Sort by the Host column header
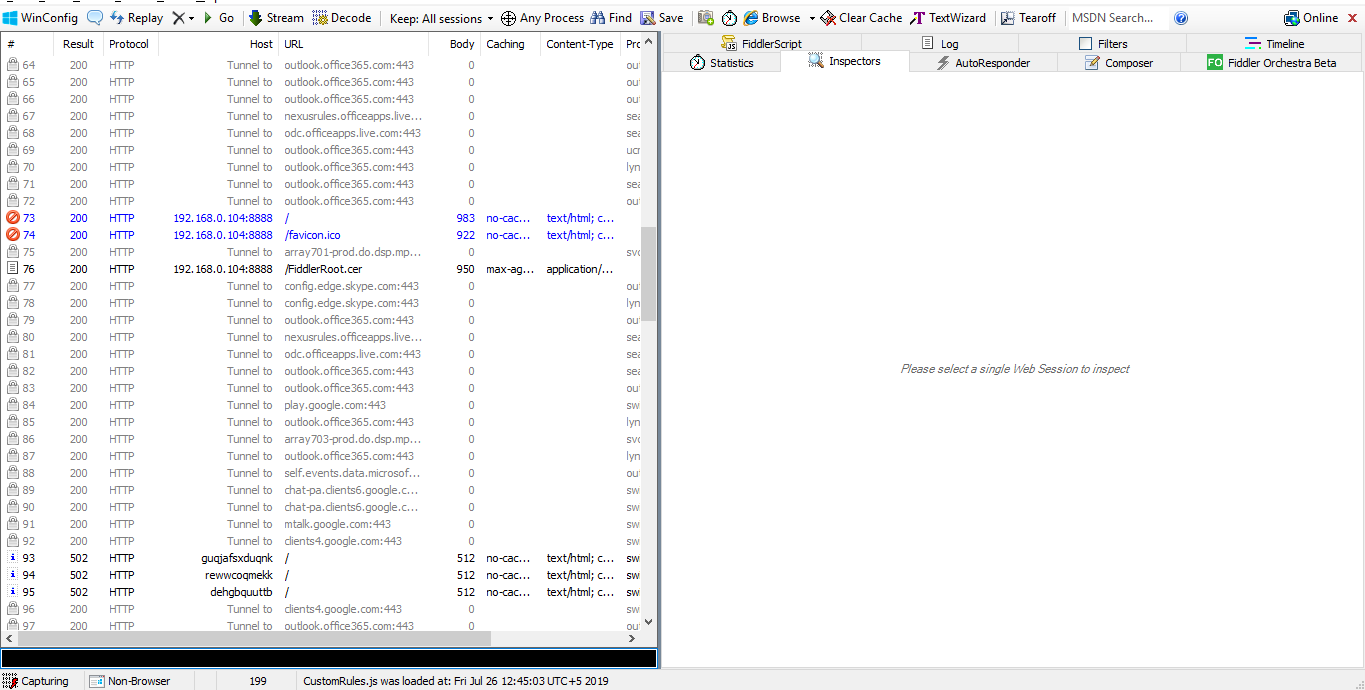 pos(218,44)
